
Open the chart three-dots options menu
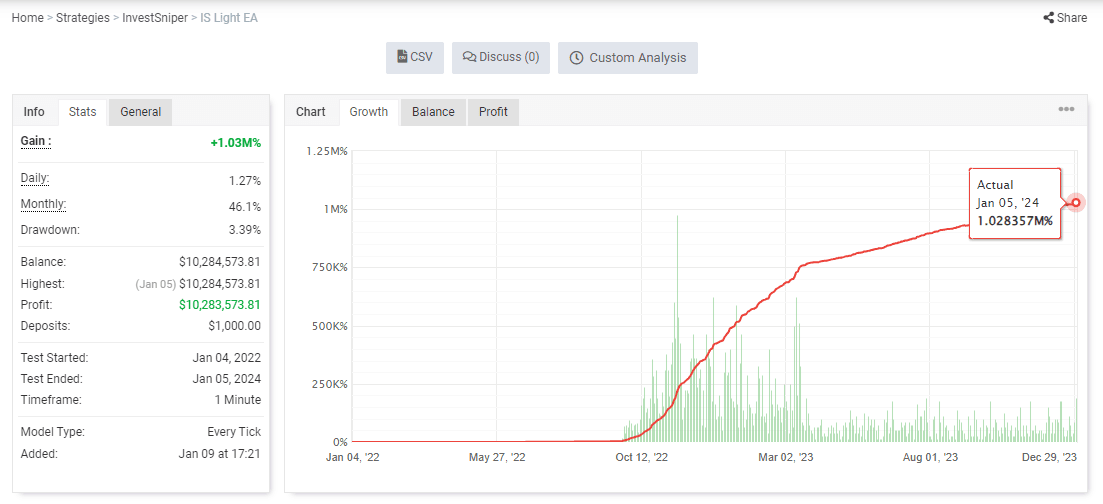click(1066, 109)
